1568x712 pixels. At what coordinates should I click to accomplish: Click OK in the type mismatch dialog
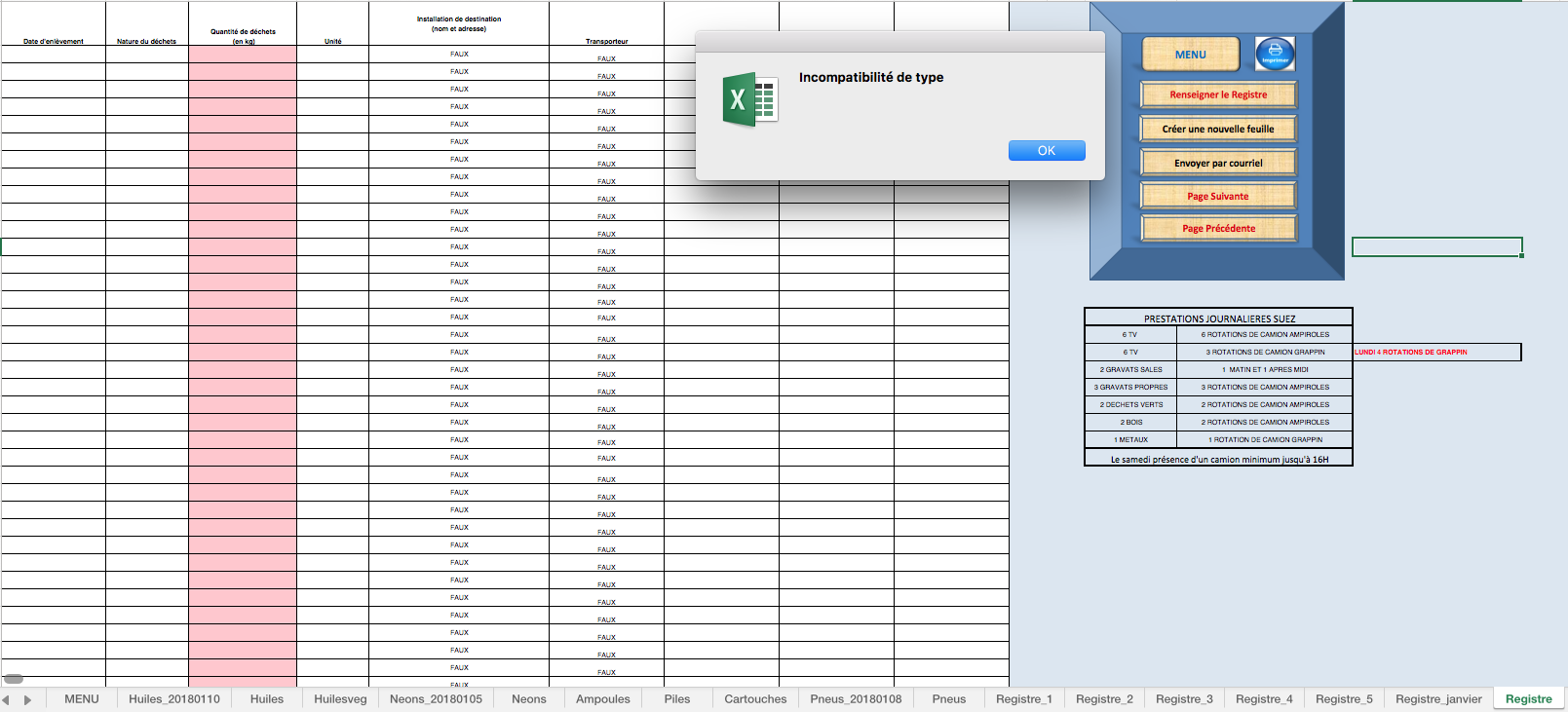tap(1047, 151)
